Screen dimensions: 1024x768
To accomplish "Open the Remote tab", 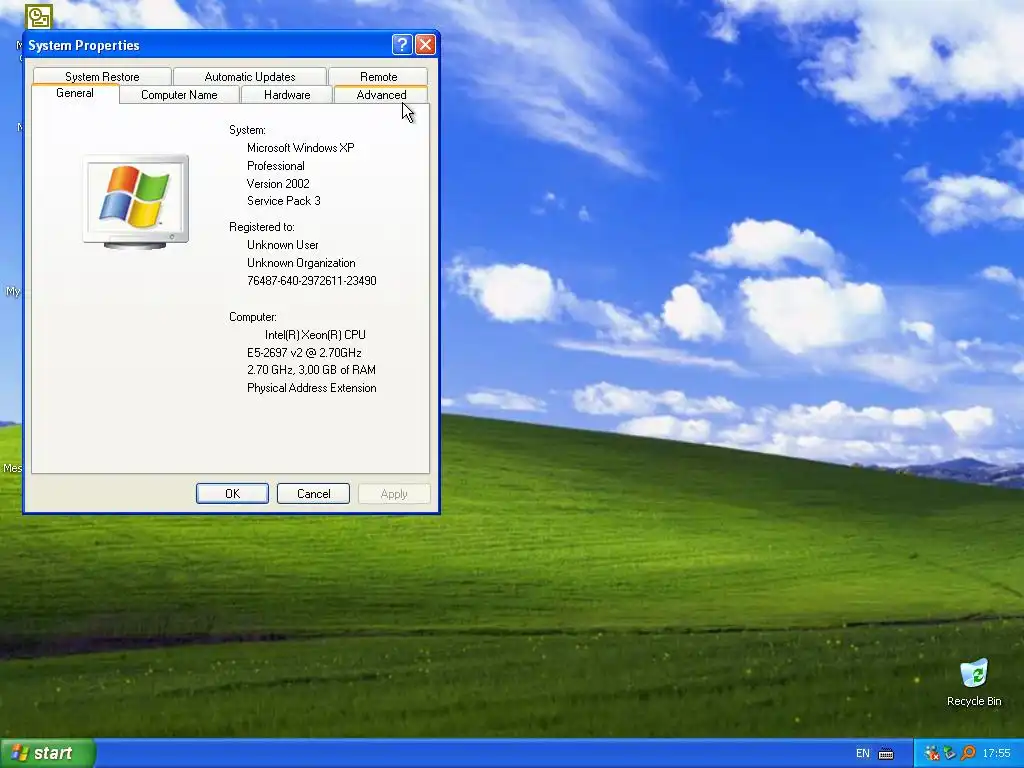I will 378,76.
